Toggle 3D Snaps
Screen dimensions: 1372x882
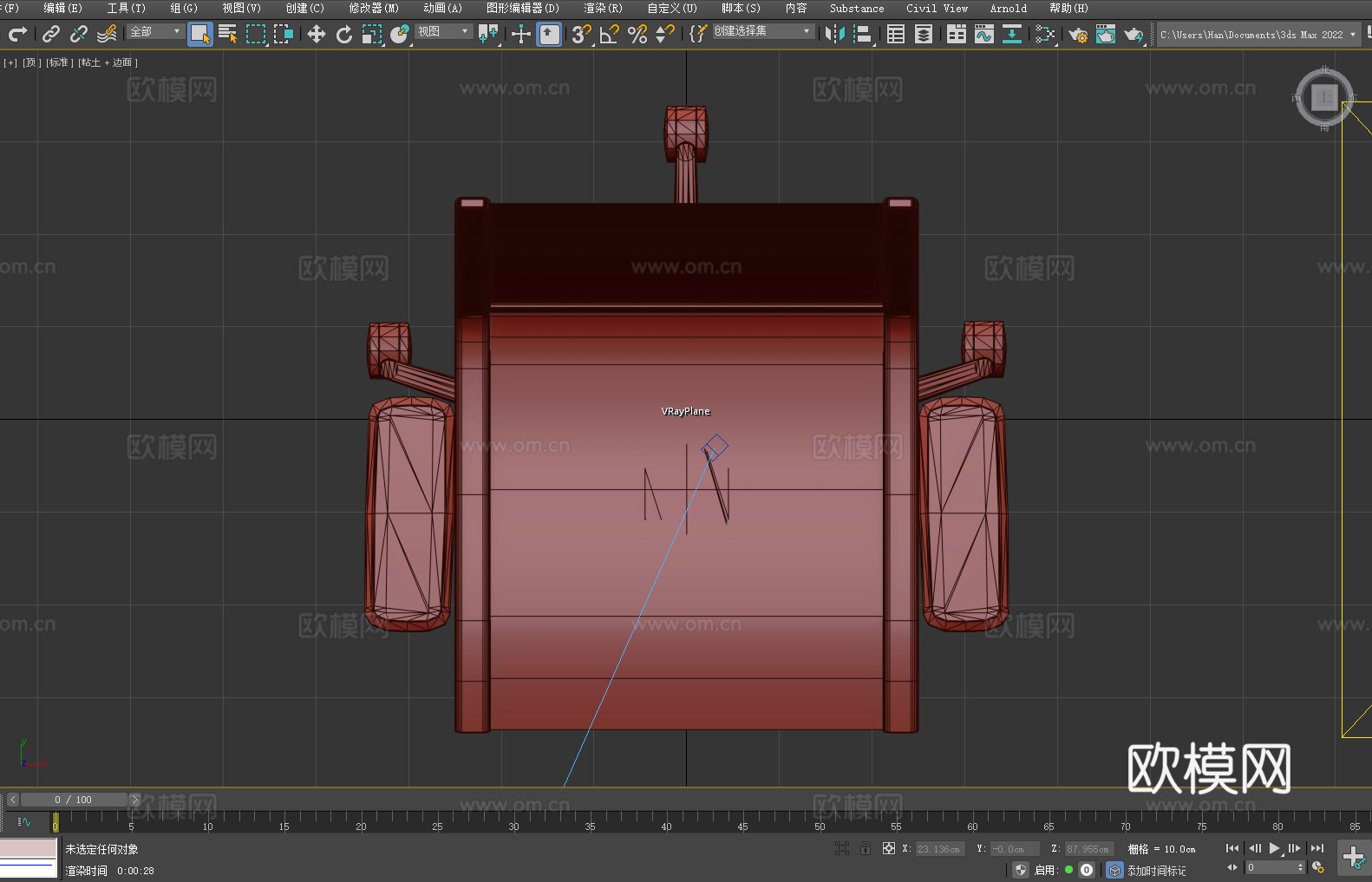[x=582, y=34]
